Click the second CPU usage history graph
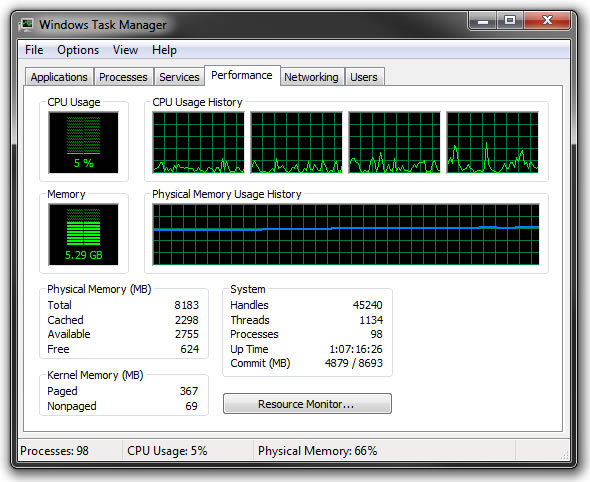 coord(297,143)
